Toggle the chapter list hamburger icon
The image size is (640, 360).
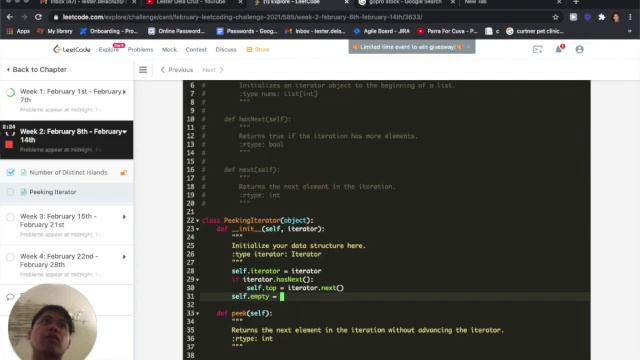(x=143, y=70)
